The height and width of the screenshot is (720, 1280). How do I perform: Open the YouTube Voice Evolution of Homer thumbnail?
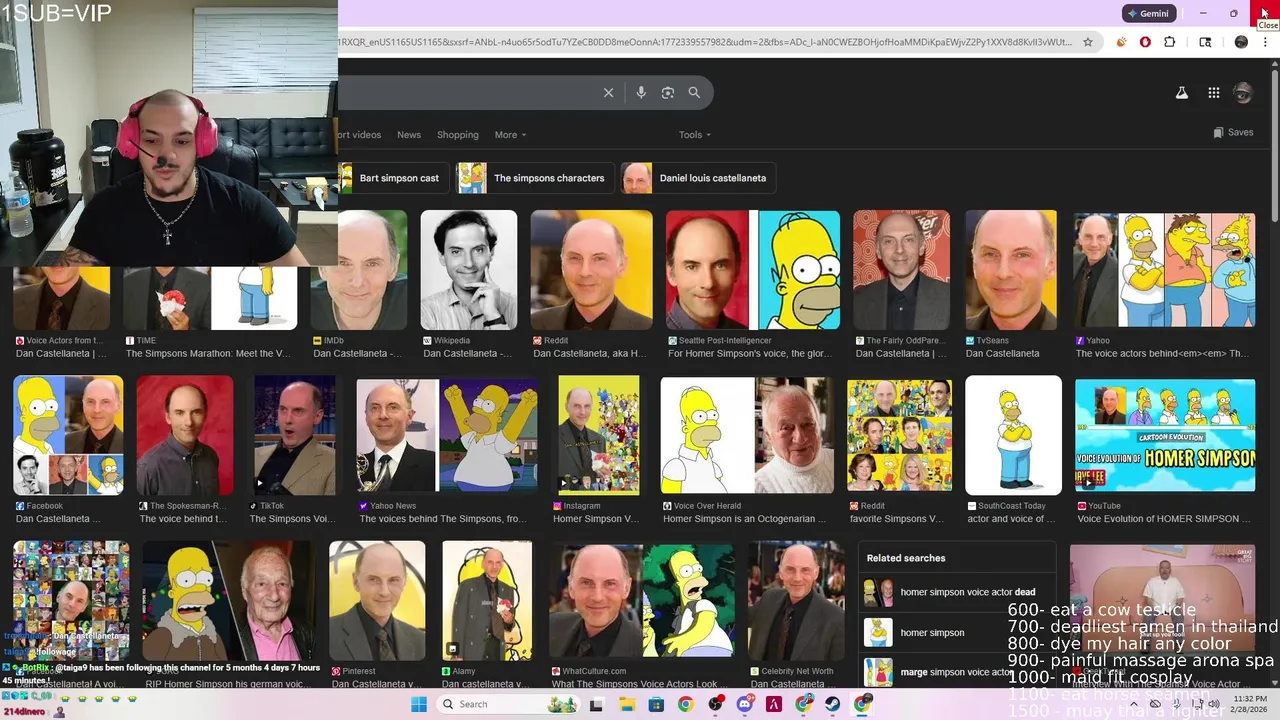(x=1165, y=435)
